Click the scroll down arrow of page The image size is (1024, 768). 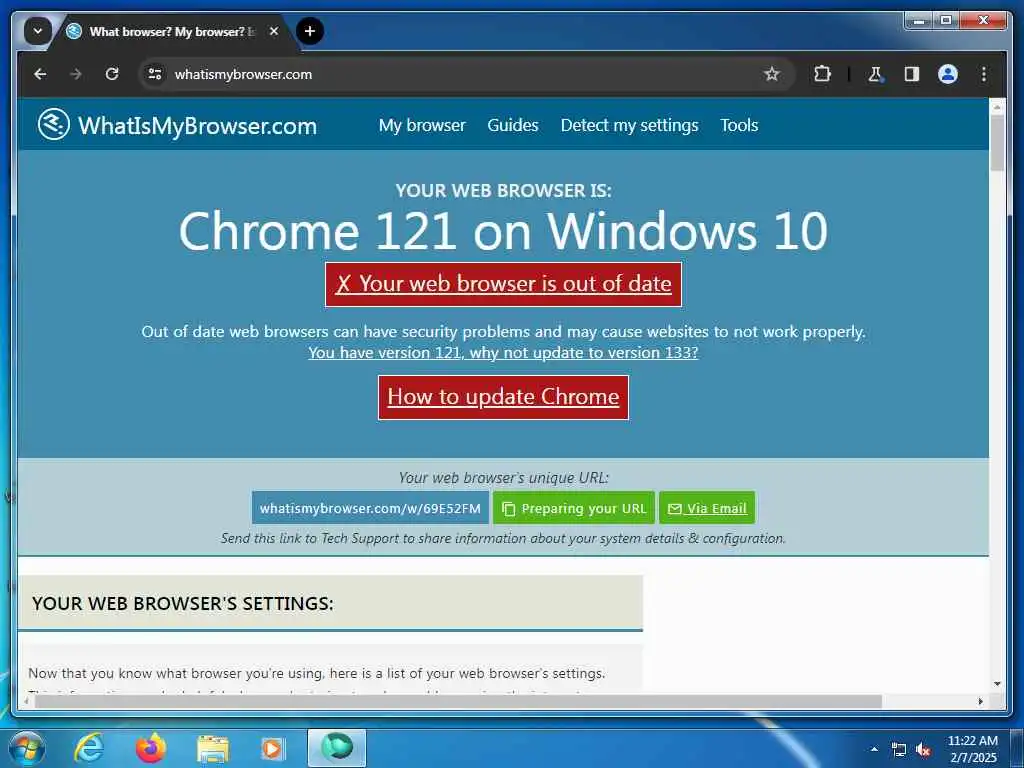tap(997, 684)
